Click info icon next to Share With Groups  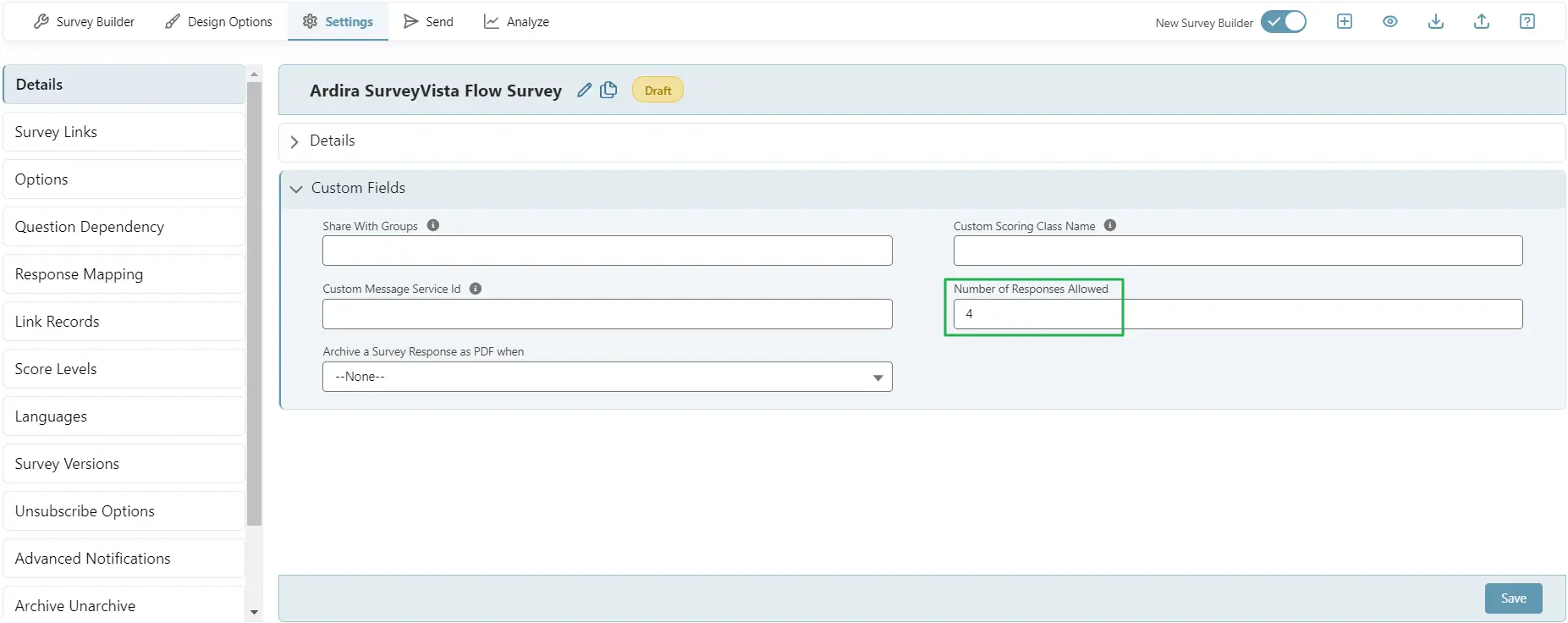coord(433,225)
